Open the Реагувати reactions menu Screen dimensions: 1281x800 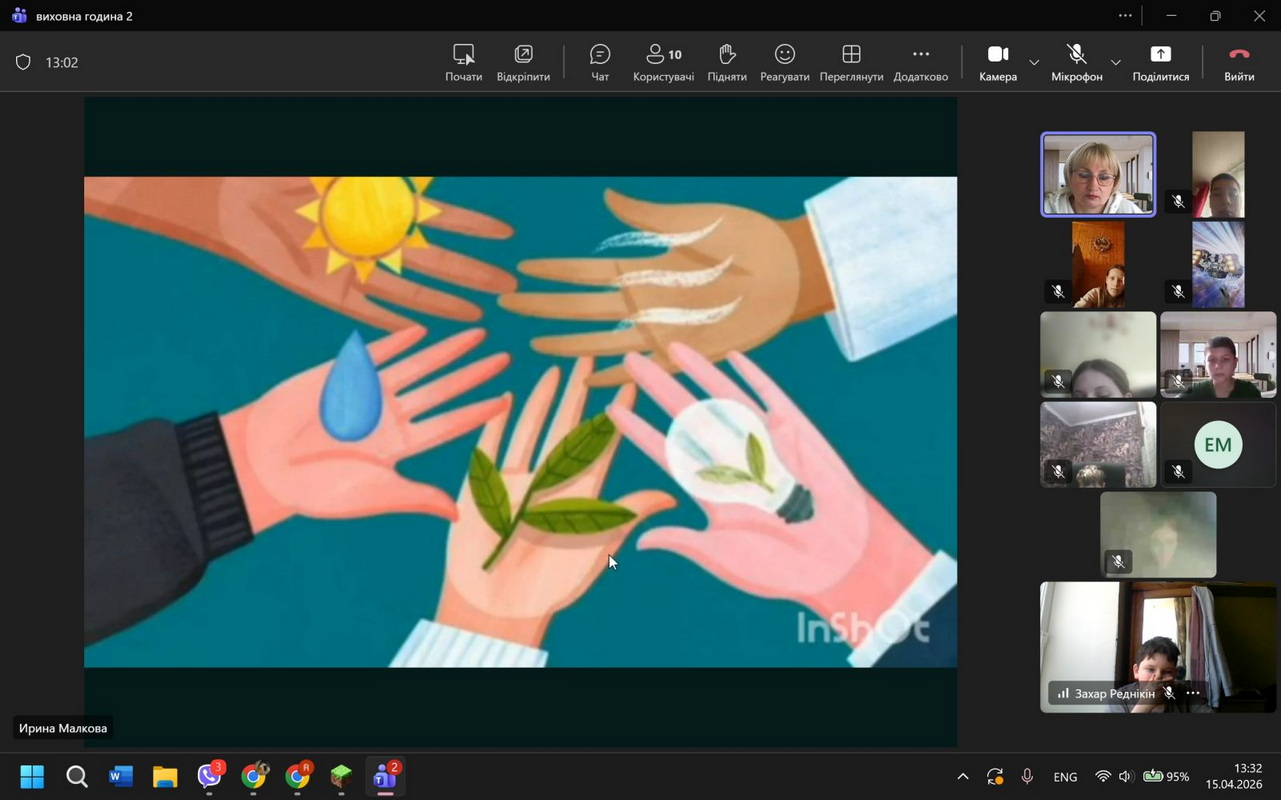pyautogui.click(x=784, y=62)
